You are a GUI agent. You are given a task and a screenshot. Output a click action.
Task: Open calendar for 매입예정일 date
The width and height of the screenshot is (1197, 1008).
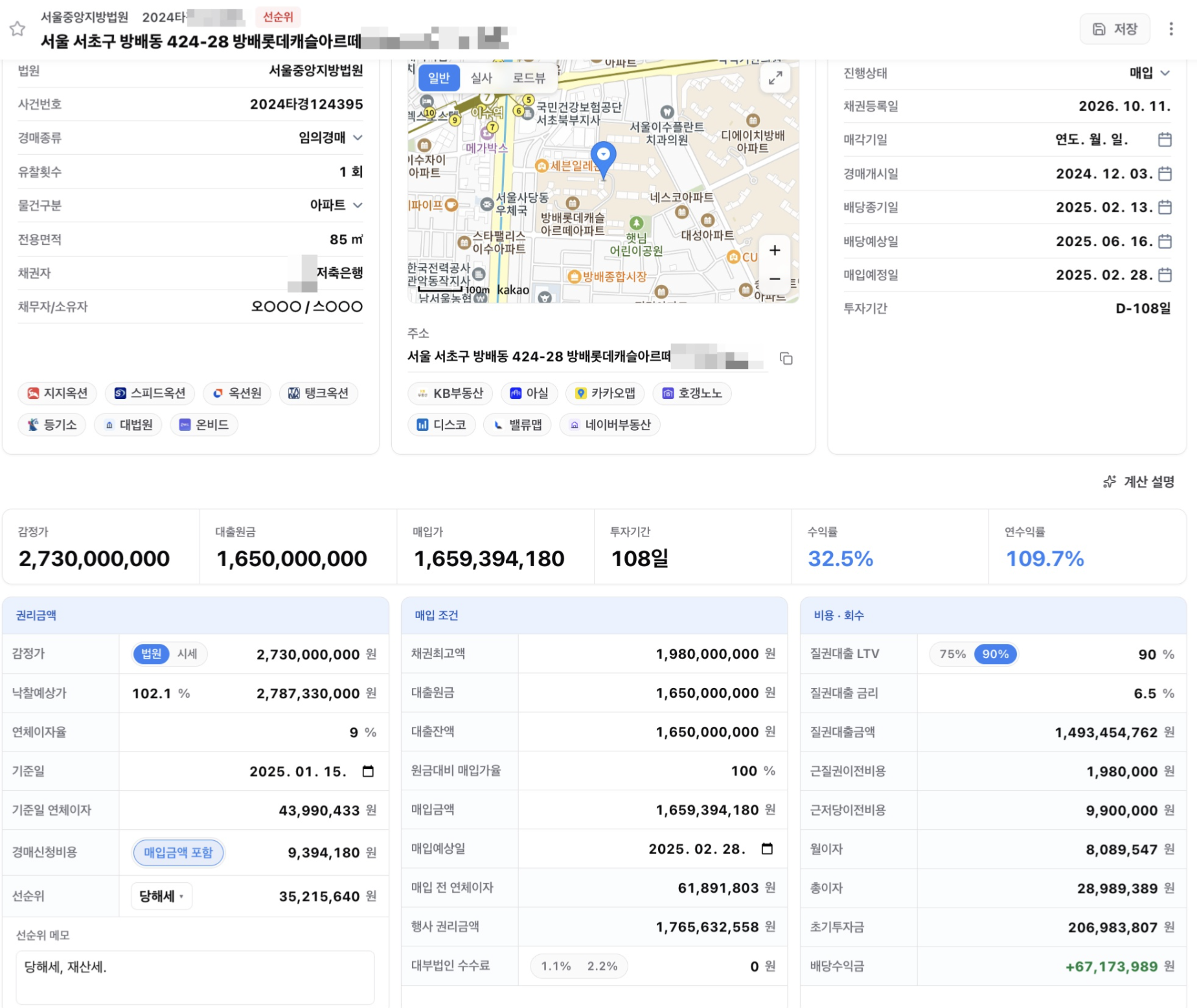[1165, 275]
